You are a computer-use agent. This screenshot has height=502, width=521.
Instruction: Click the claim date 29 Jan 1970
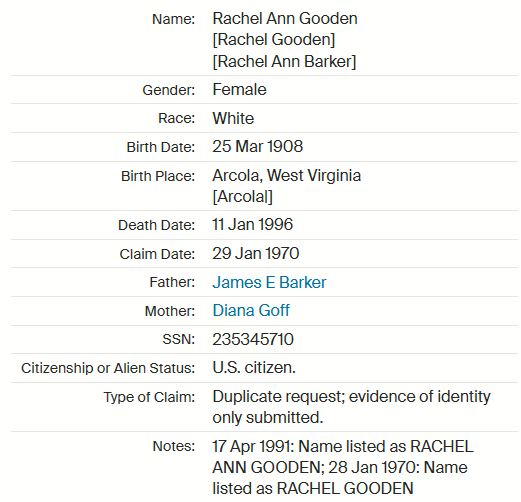pyautogui.click(x=256, y=253)
